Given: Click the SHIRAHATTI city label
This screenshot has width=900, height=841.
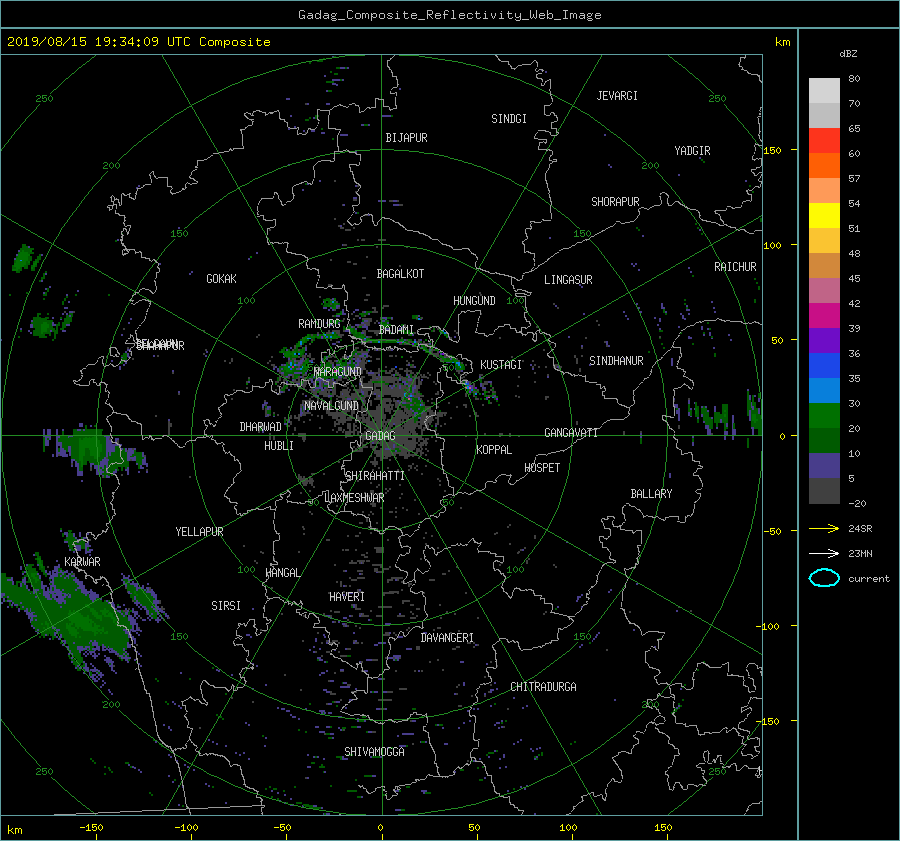Looking at the screenshot, I should click(375, 476).
